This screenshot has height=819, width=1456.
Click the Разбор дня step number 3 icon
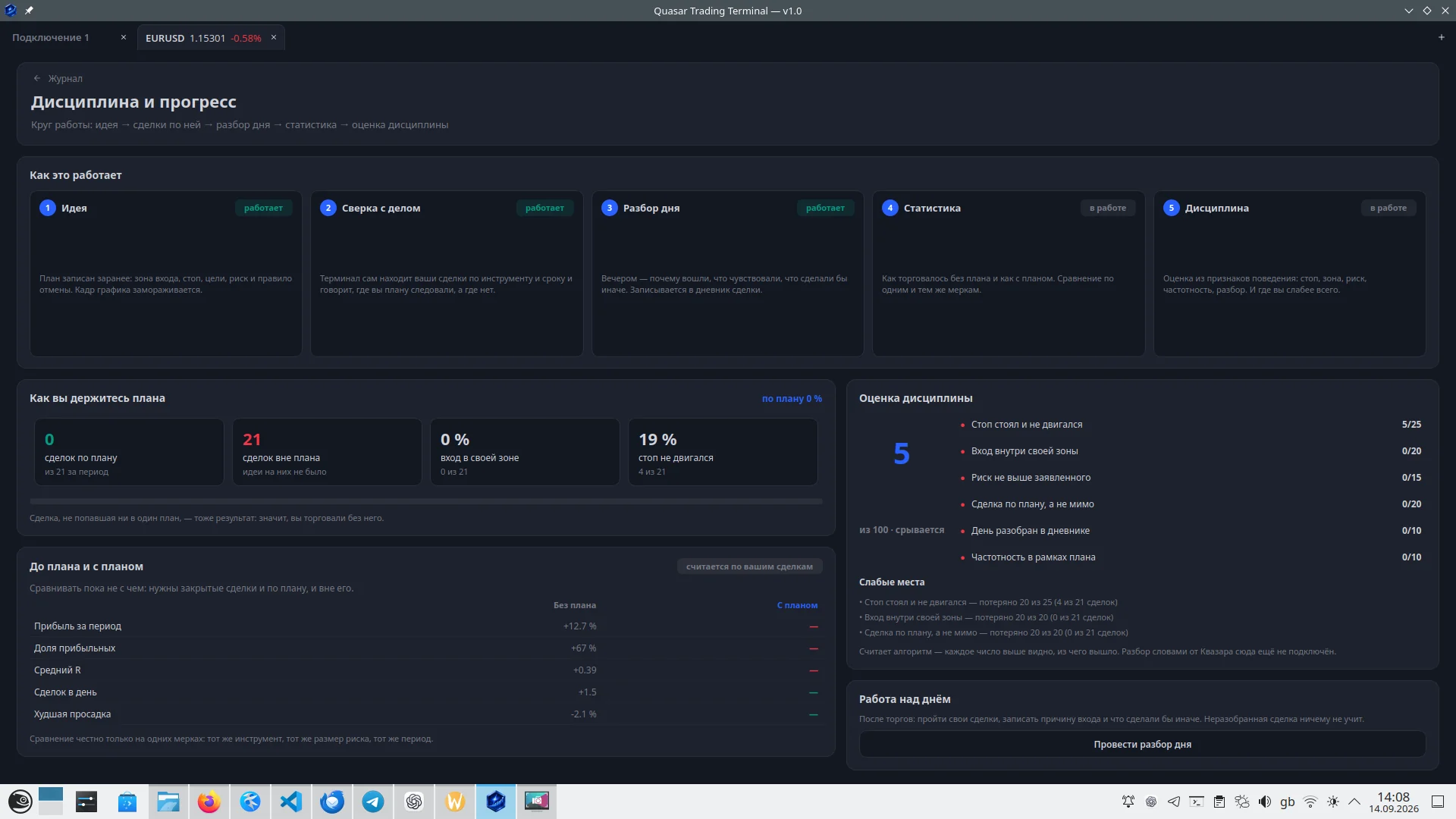coord(609,208)
